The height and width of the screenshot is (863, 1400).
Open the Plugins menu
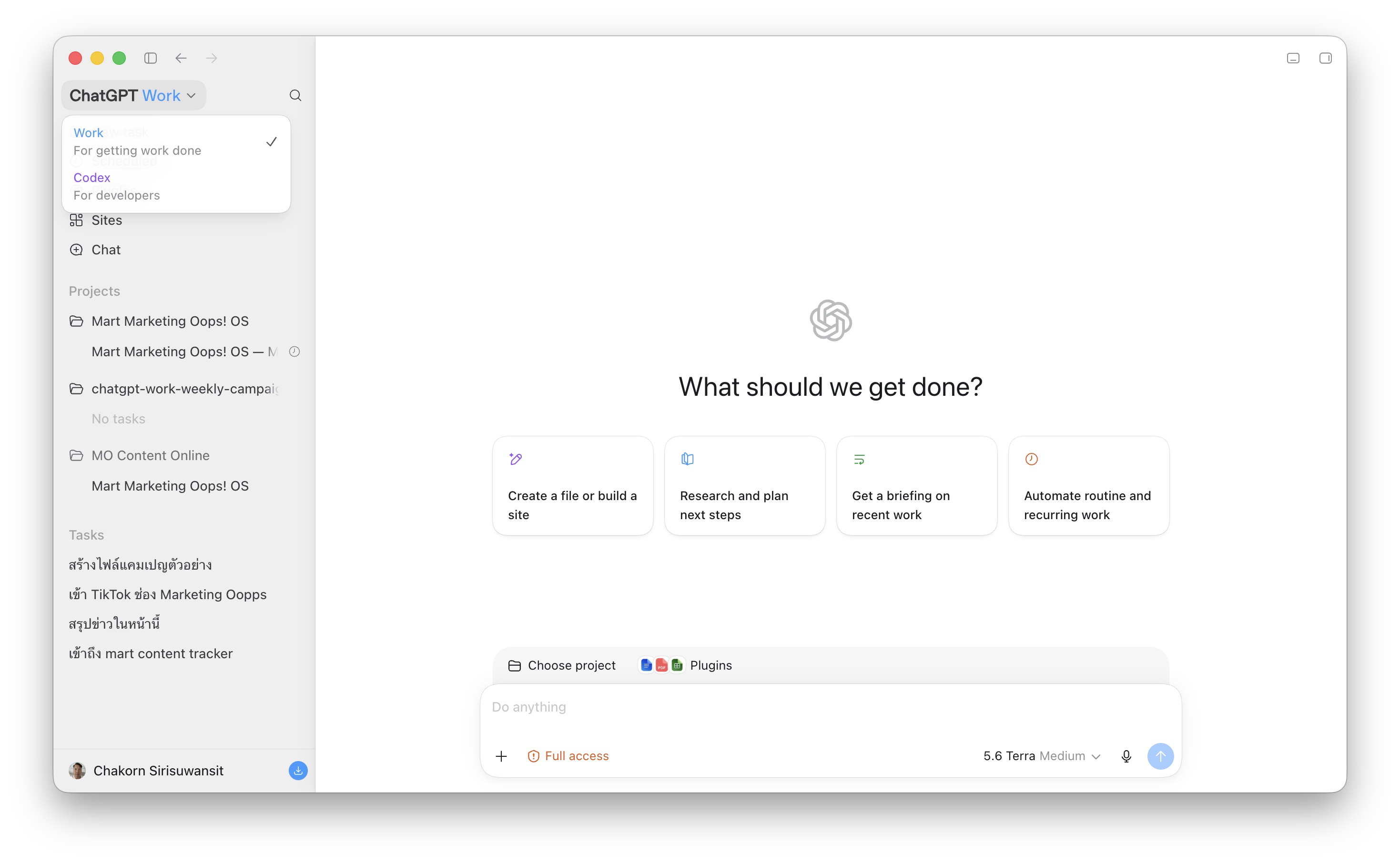pyautogui.click(x=685, y=665)
